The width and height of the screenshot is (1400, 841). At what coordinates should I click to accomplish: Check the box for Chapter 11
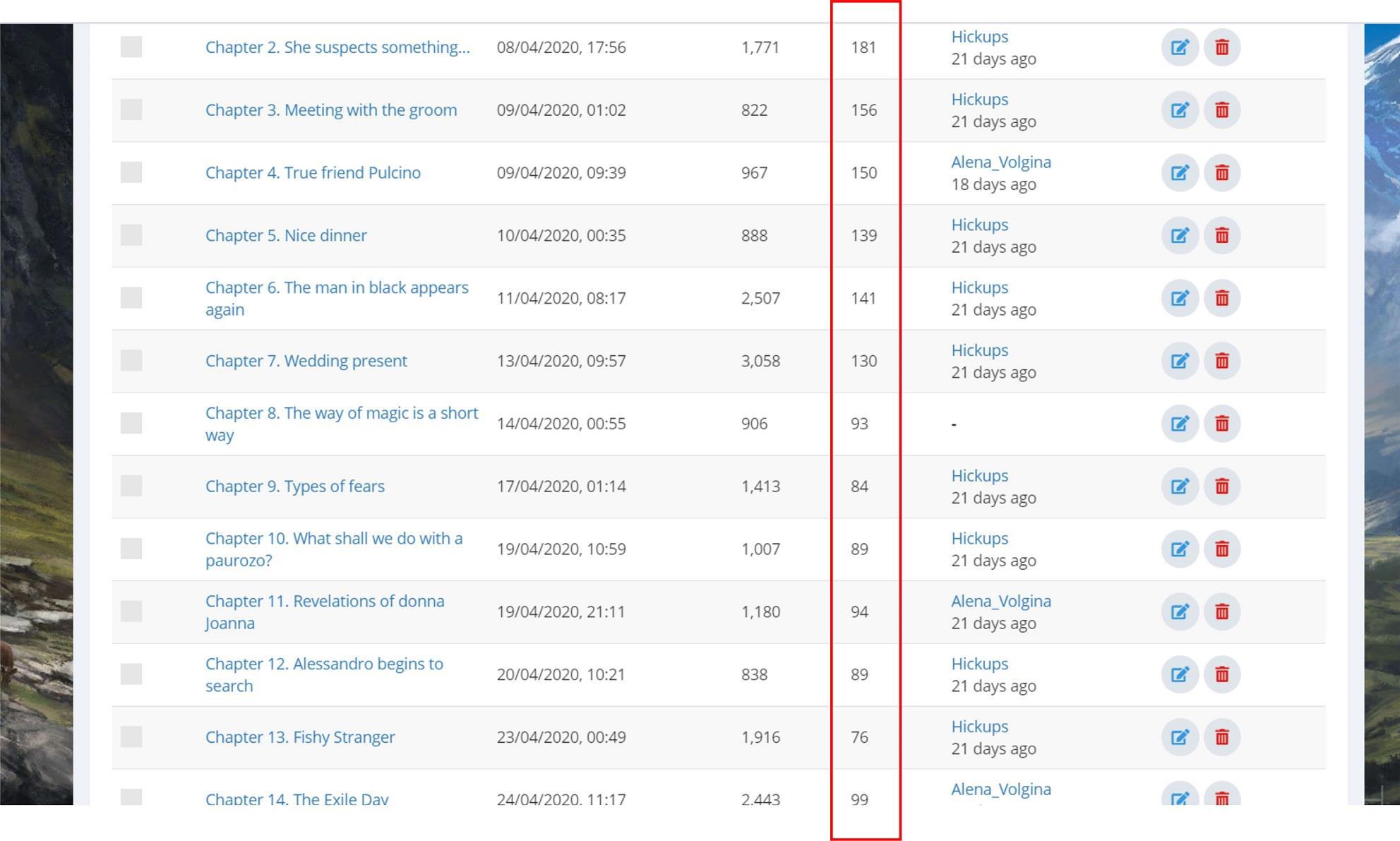pyautogui.click(x=131, y=612)
